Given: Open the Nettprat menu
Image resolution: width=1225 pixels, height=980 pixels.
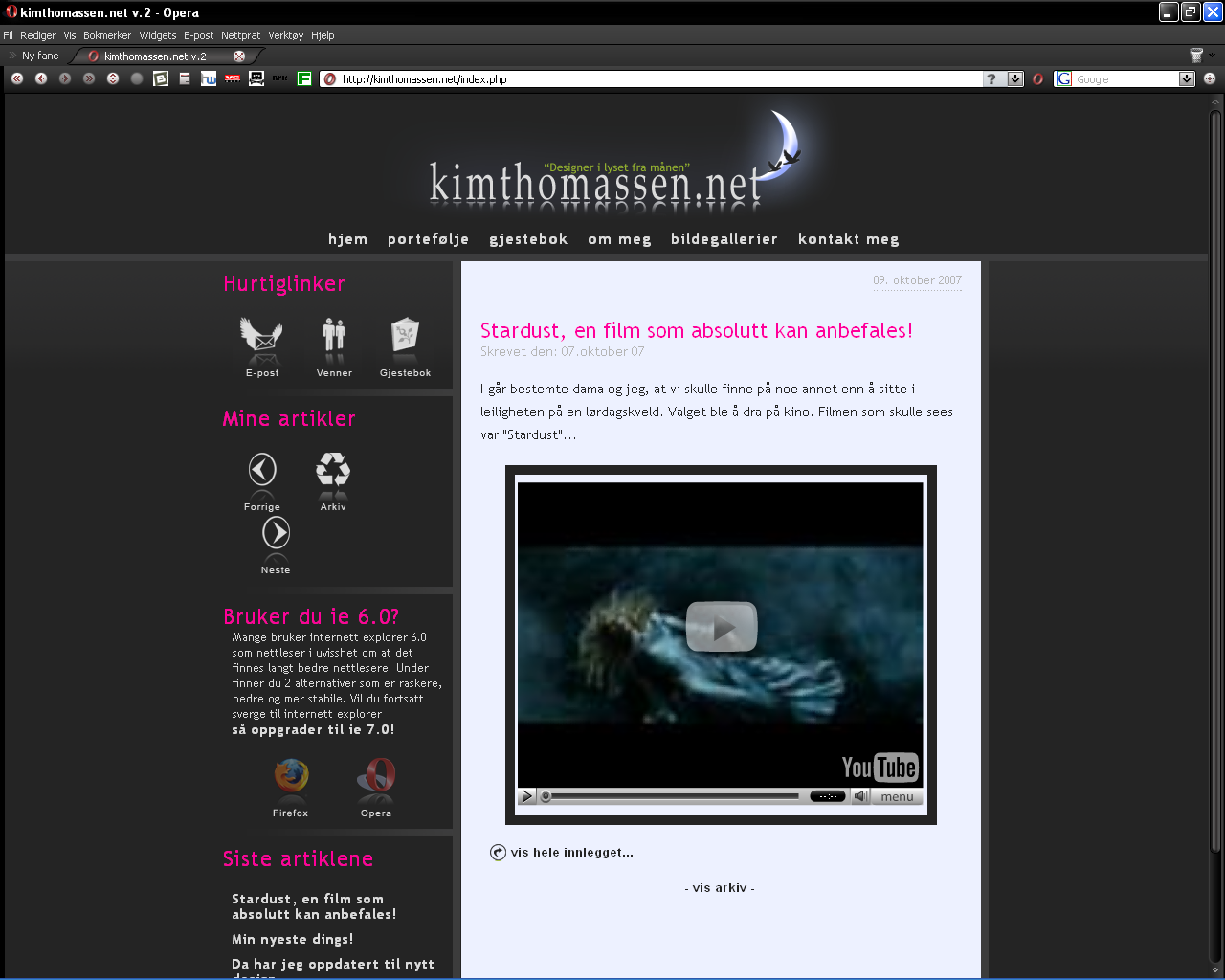Looking at the screenshot, I should click(241, 35).
